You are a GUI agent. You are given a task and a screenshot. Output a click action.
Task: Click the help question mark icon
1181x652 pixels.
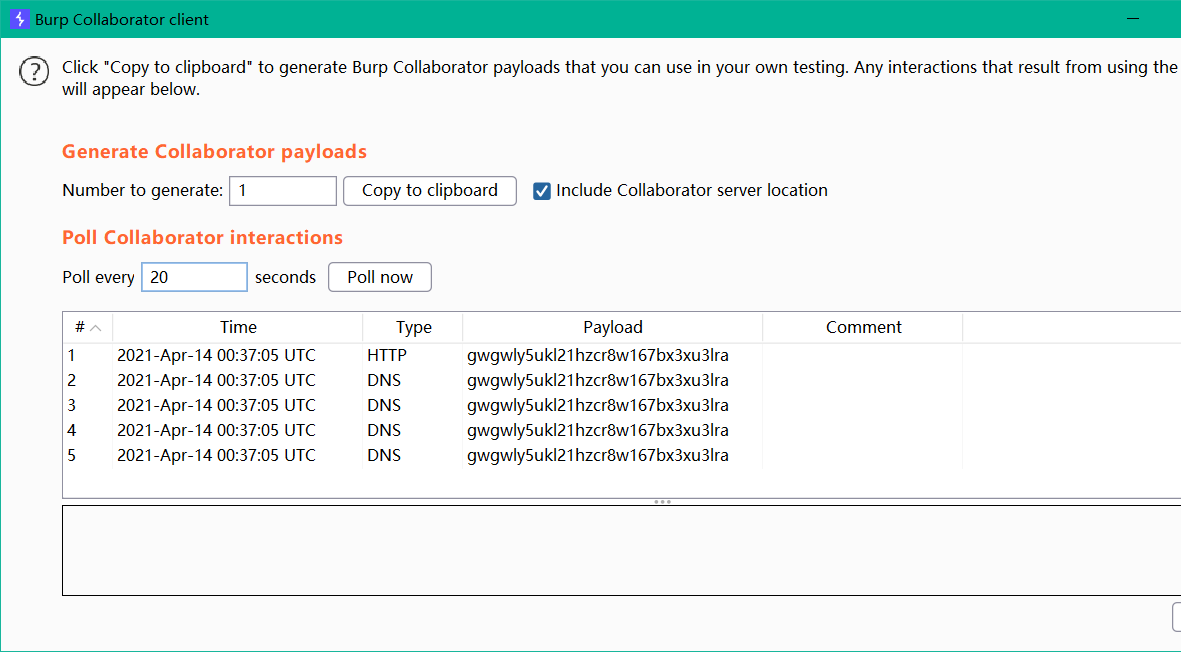coord(34,72)
